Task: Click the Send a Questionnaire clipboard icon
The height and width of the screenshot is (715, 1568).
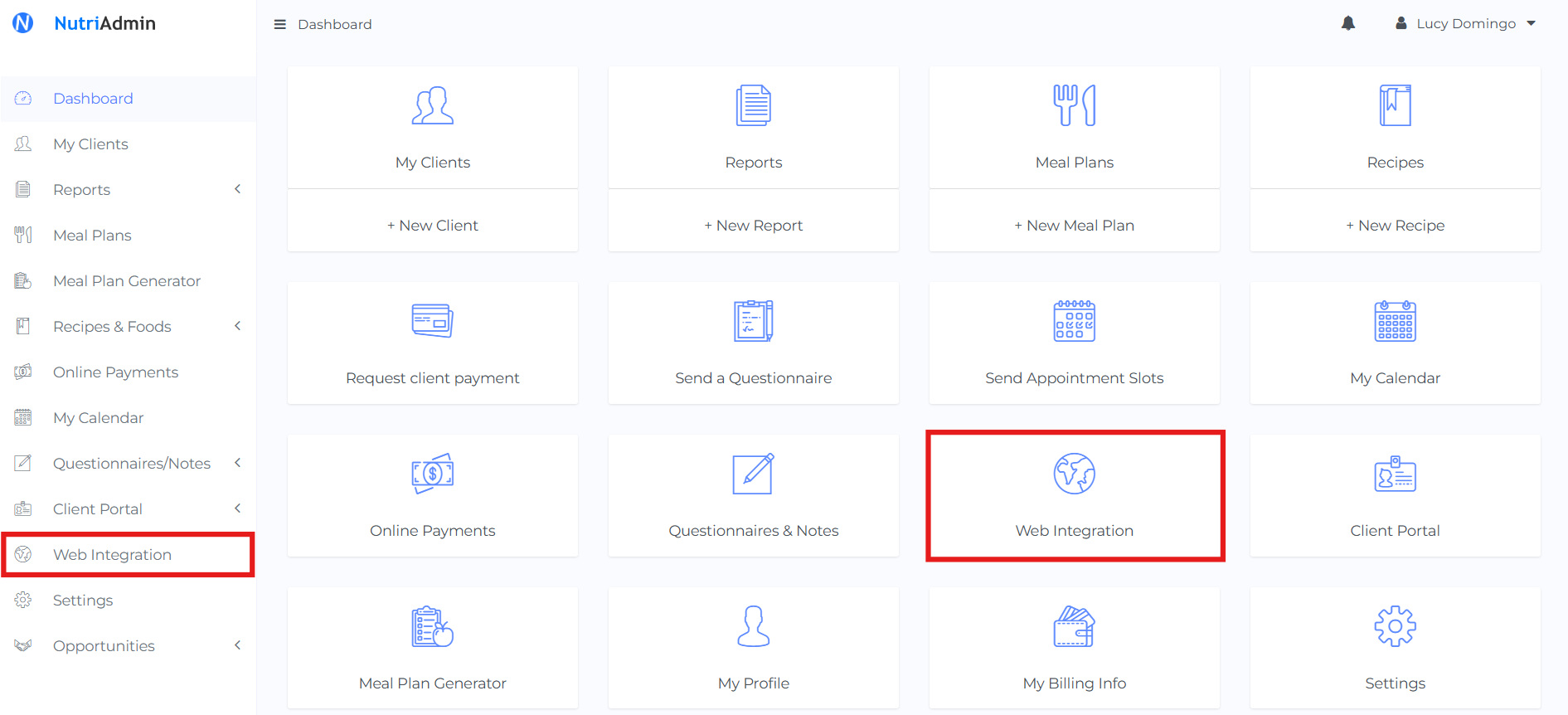Action: tap(754, 321)
